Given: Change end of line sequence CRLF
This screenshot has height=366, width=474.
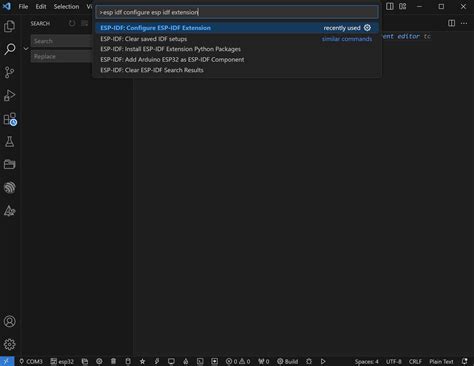Looking at the screenshot, I should tap(415, 361).
